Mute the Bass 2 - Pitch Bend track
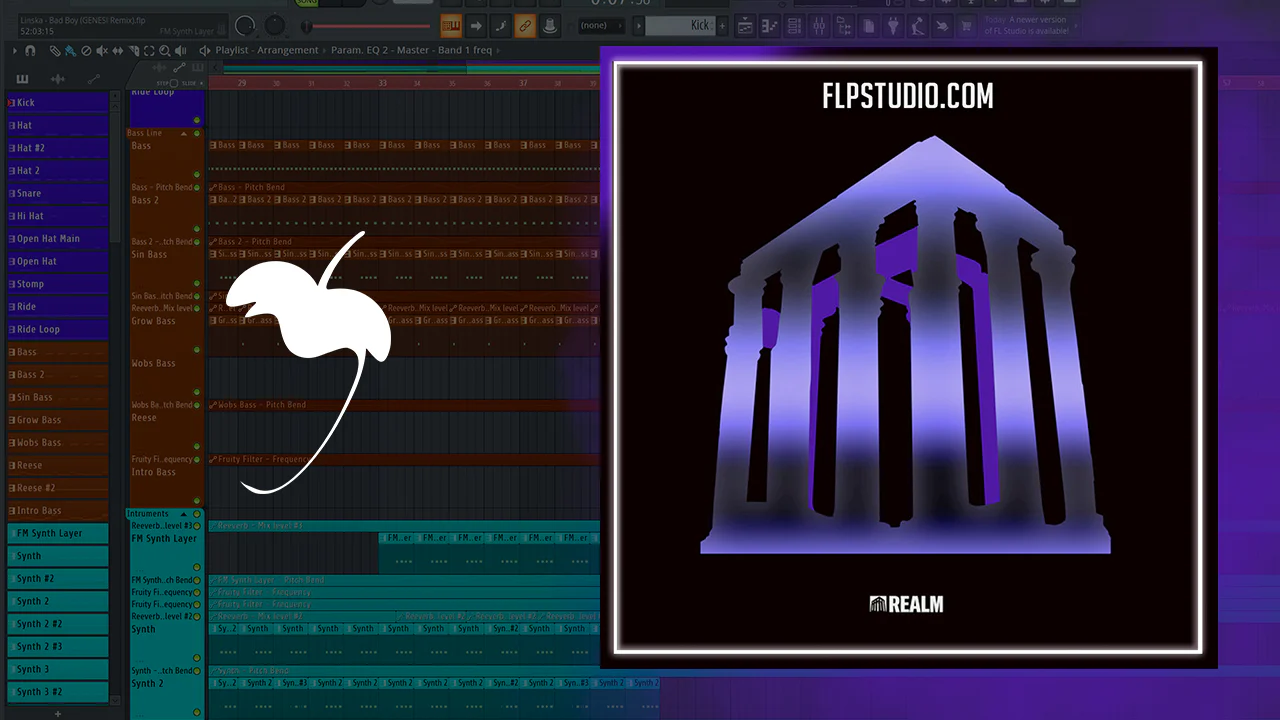1280x720 pixels. pyautogui.click(x=197, y=242)
